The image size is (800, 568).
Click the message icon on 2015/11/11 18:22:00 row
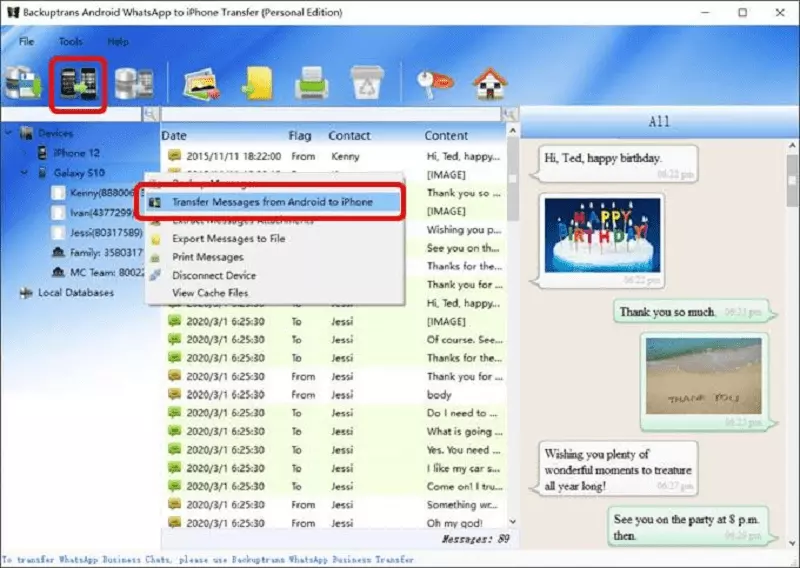point(174,156)
